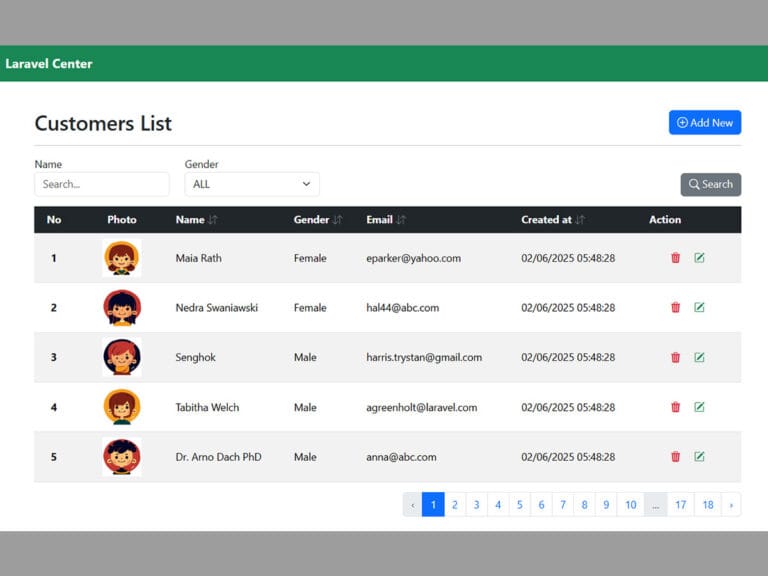Image resolution: width=768 pixels, height=576 pixels.
Task: Sort by Email column sort icon
Action: 401,220
